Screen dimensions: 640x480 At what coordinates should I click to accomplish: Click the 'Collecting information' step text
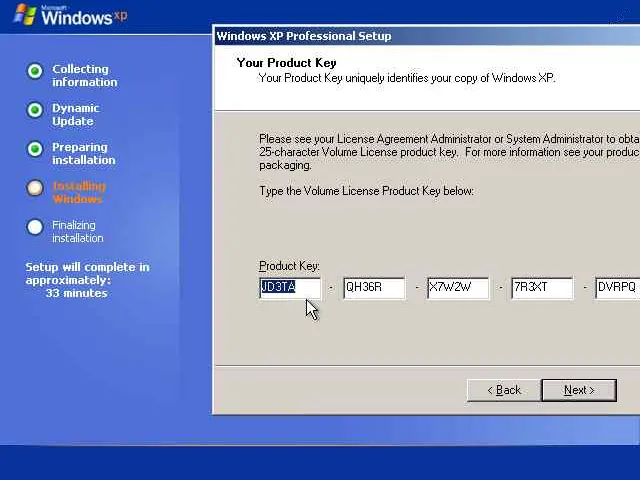pos(84,76)
